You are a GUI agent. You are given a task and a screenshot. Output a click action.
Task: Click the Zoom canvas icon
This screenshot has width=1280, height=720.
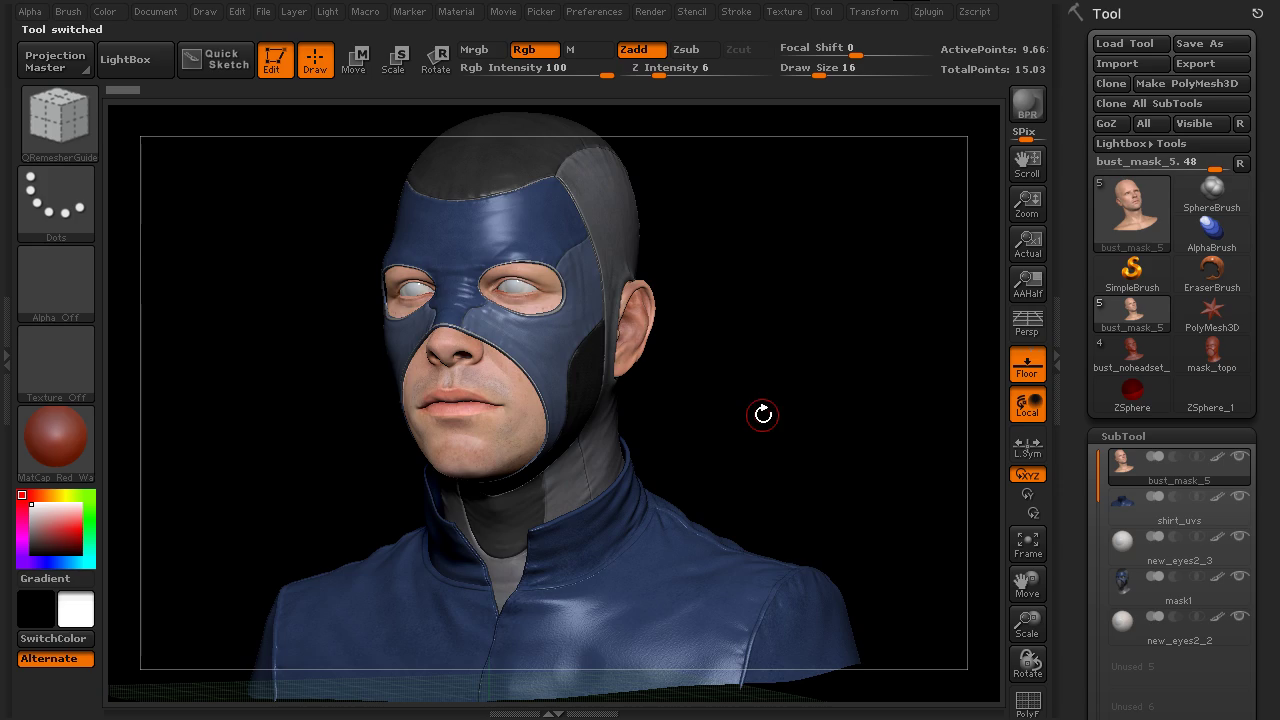click(1027, 203)
